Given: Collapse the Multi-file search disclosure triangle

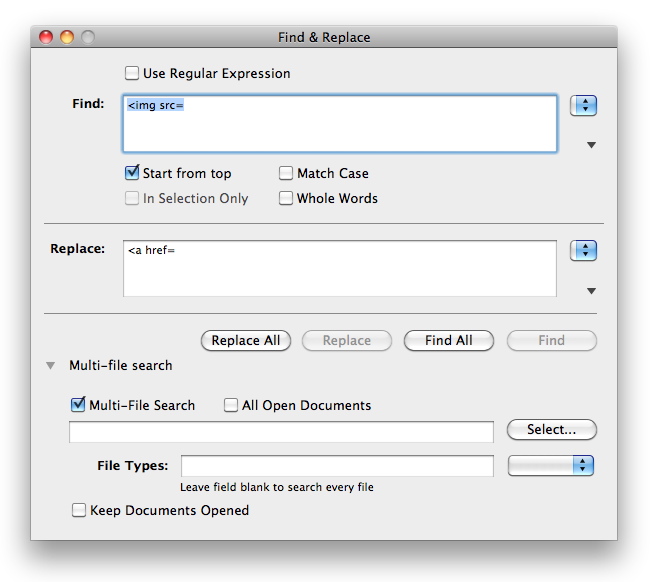Looking at the screenshot, I should pyautogui.click(x=51, y=366).
